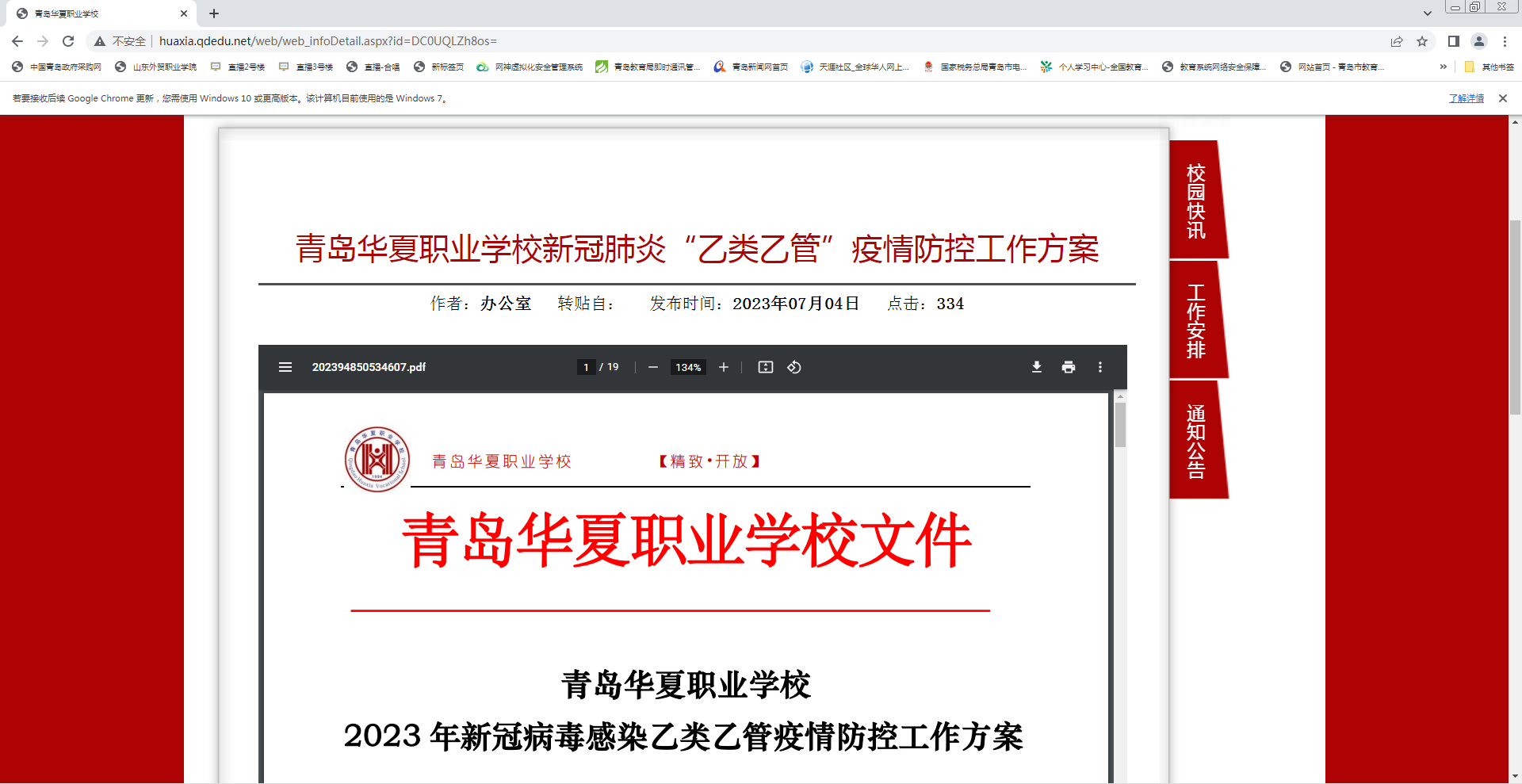Open the 通知公告 side tab
This screenshot has height=784, width=1522.
1196,441
